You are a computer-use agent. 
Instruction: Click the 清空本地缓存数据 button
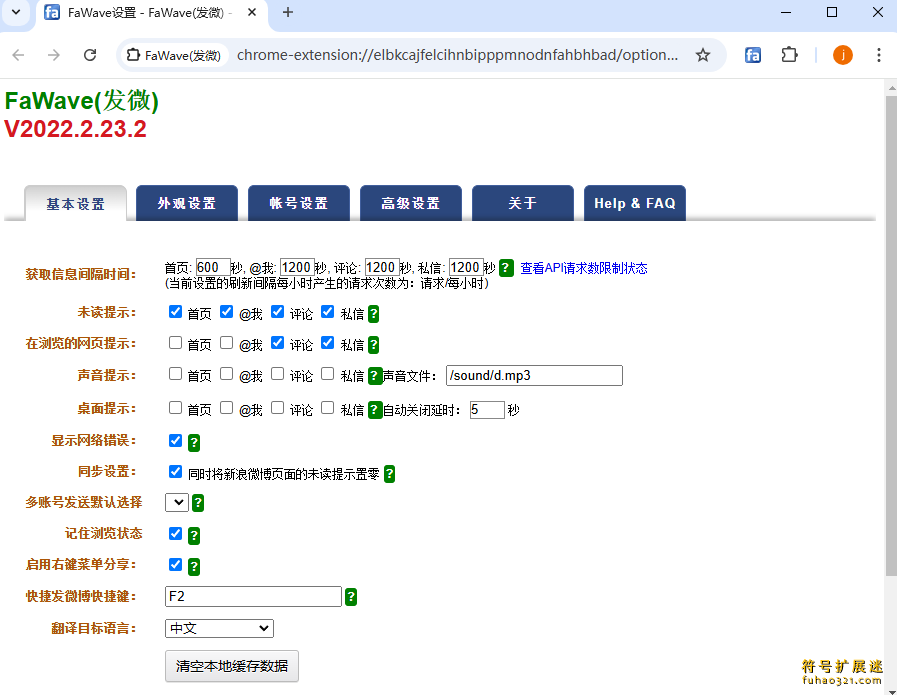pos(232,666)
